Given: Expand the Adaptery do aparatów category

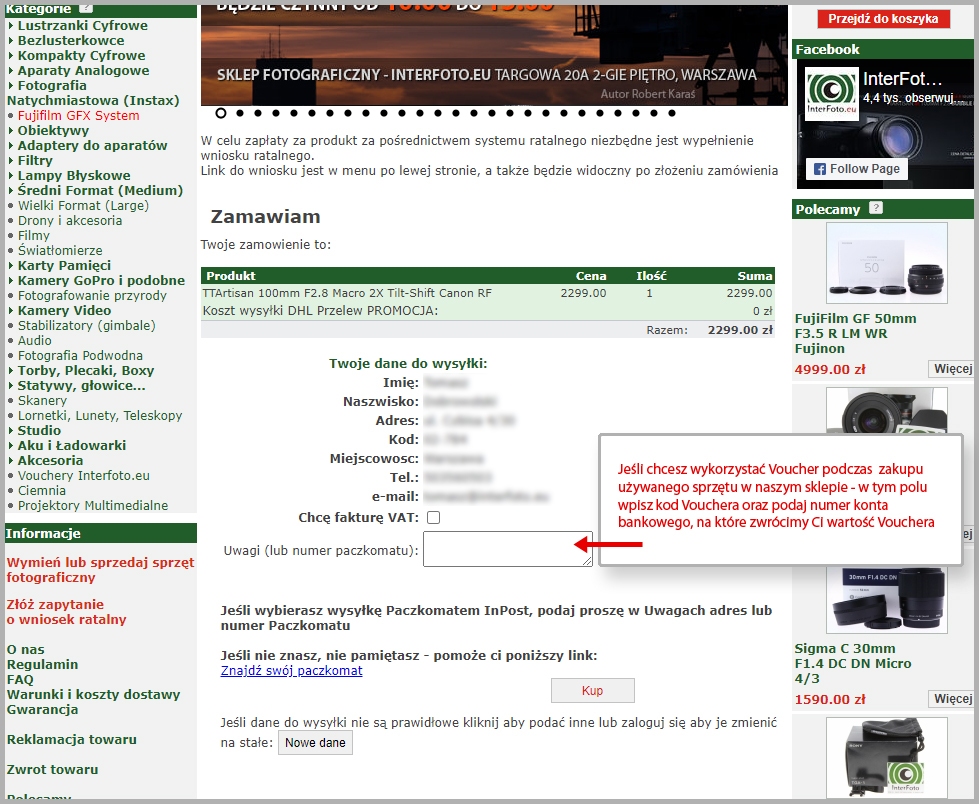Looking at the screenshot, I should [x=92, y=145].
